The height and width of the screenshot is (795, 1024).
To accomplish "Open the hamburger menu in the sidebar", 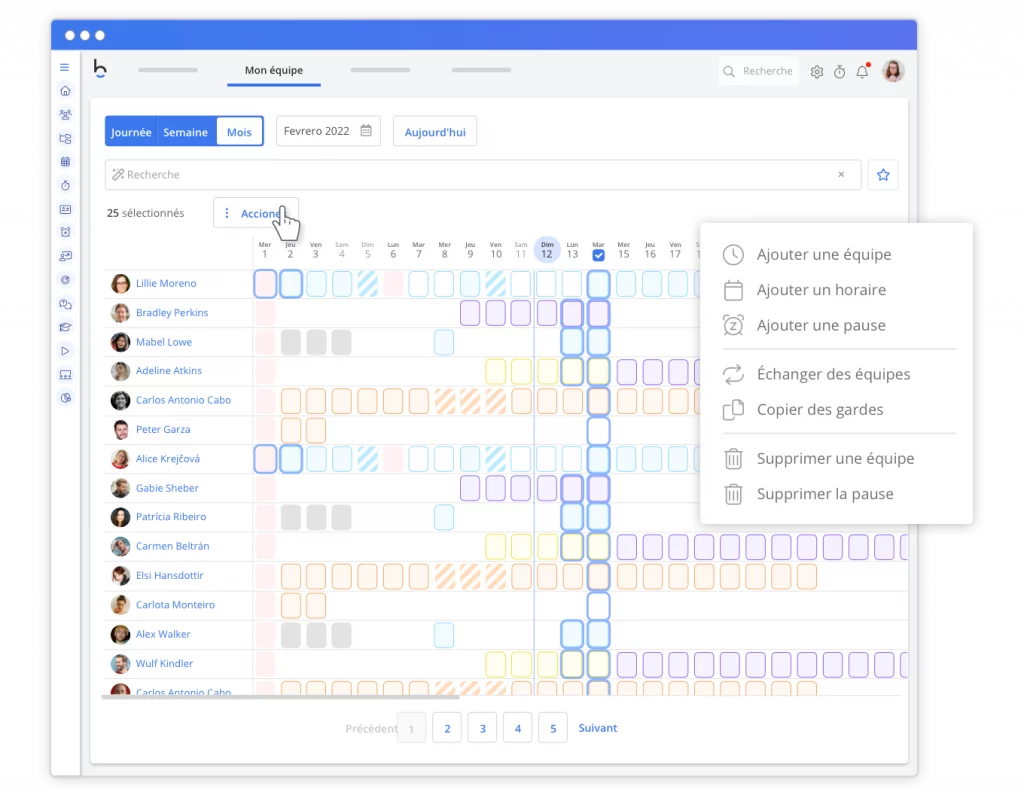I will pyautogui.click(x=65, y=68).
